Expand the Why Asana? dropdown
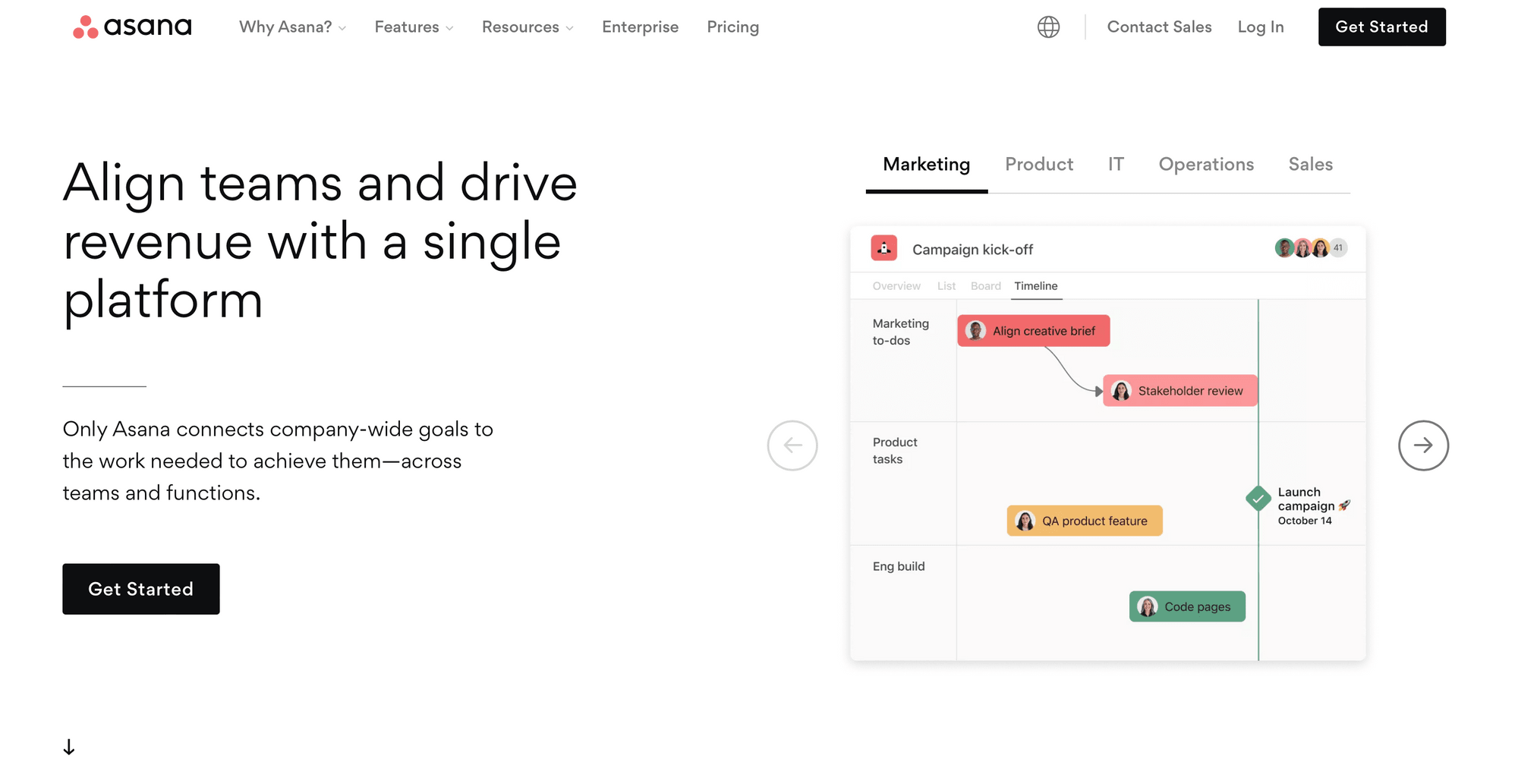This screenshot has width=1518, height=784. (x=292, y=27)
